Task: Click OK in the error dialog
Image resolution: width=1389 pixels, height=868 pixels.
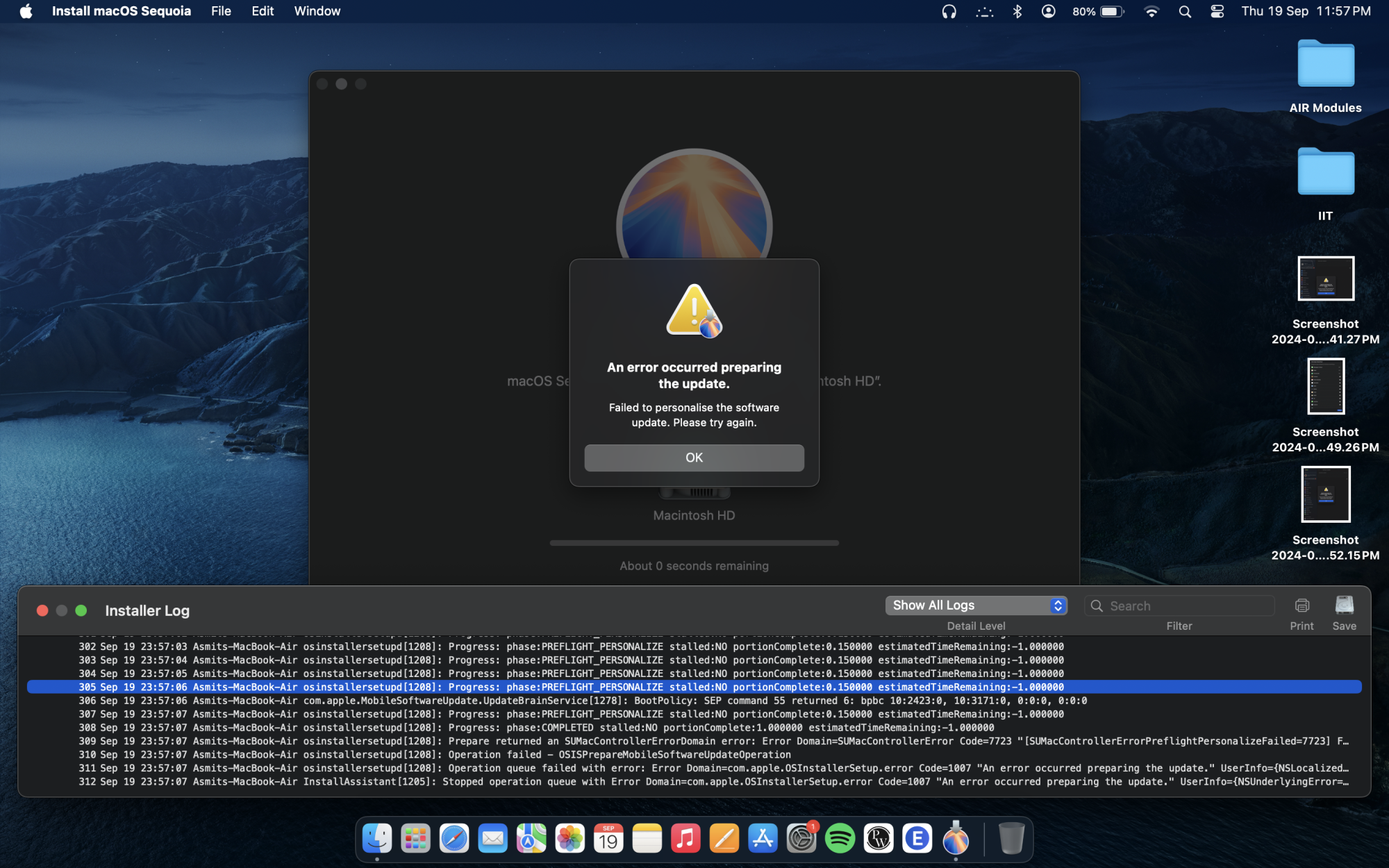Action: click(x=694, y=458)
